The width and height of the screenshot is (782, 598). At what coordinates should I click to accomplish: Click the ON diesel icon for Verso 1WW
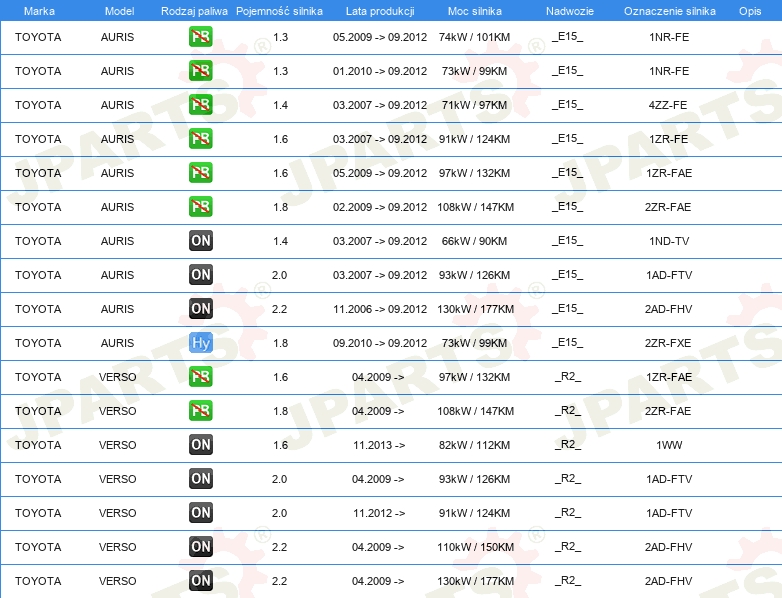200,444
